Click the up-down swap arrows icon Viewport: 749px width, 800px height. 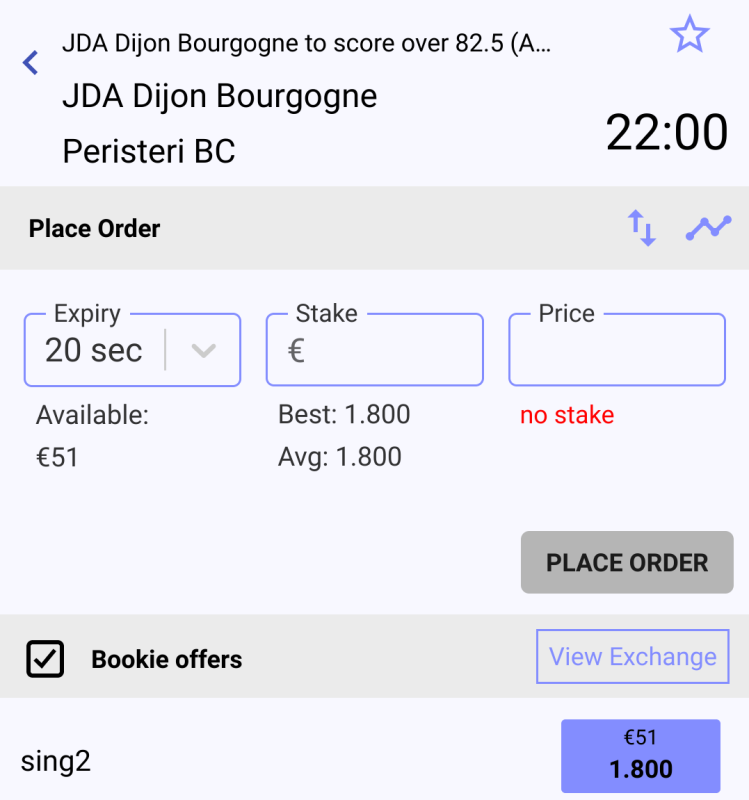(641, 228)
